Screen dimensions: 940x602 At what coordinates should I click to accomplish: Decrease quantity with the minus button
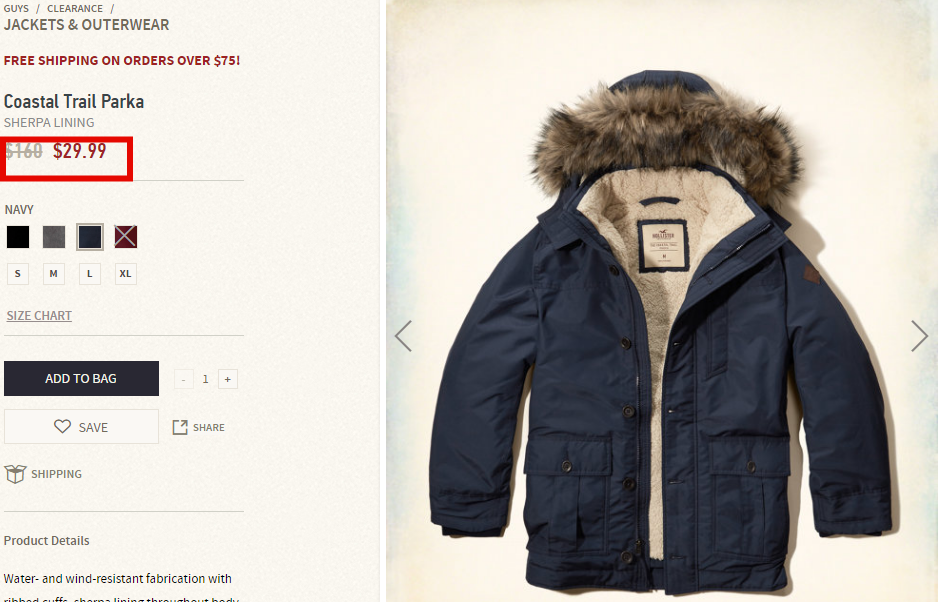tap(183, 379)
